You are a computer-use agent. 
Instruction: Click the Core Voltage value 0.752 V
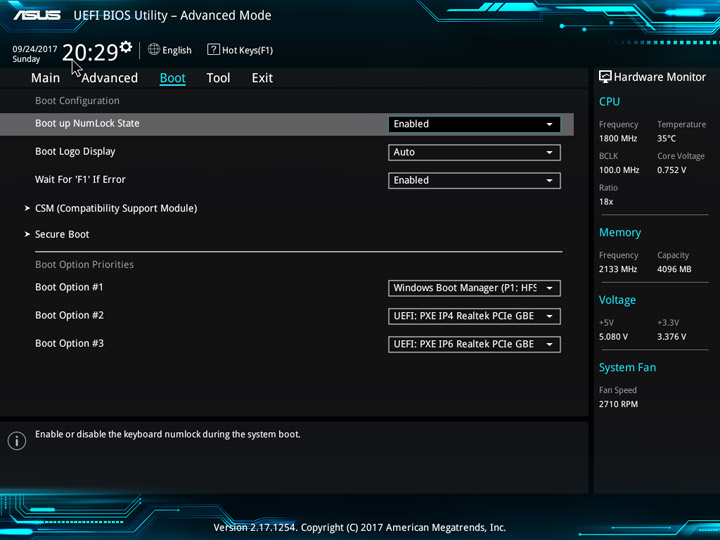672,170
